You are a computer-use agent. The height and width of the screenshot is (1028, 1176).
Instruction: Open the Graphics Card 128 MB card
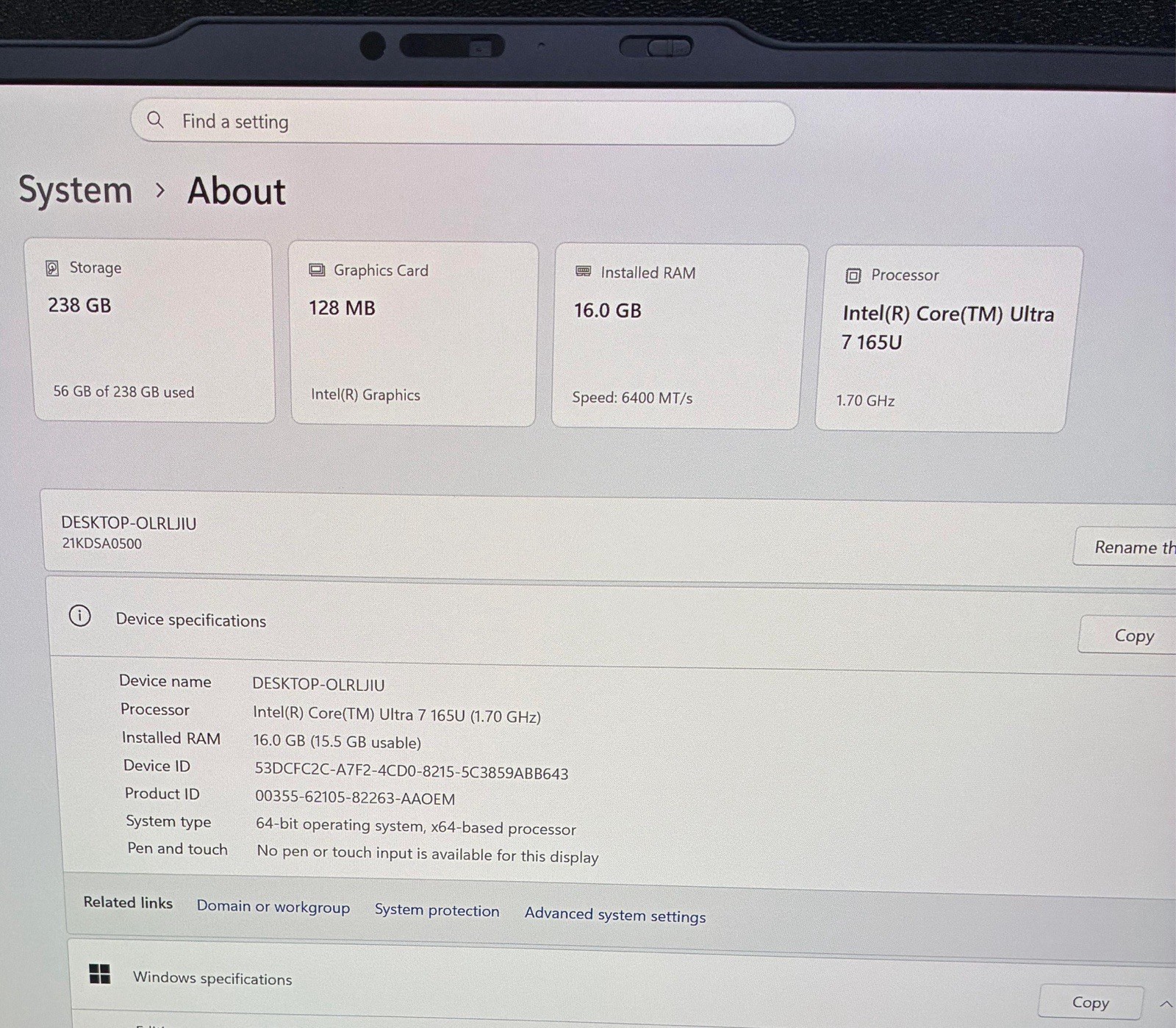(x=414, y=334)
